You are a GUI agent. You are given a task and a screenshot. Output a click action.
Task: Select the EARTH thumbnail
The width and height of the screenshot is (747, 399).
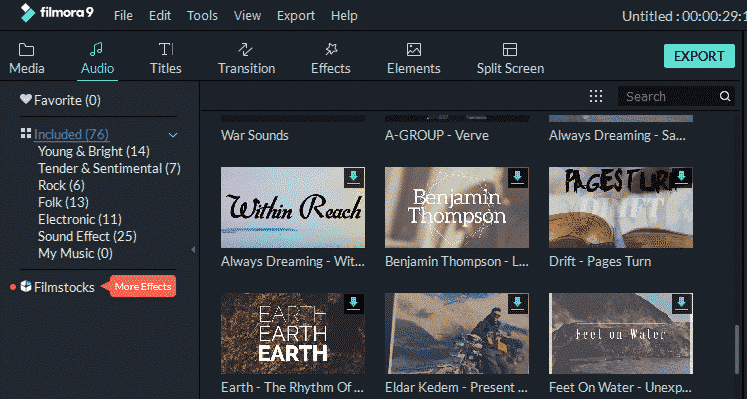(x=293, y=334)
